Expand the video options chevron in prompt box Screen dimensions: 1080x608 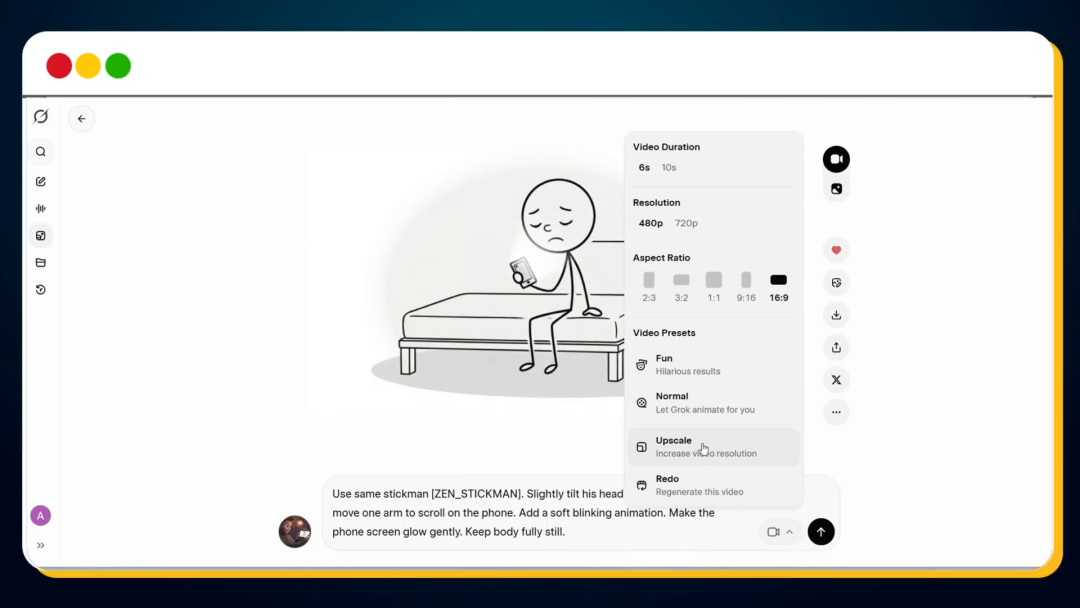789,532
